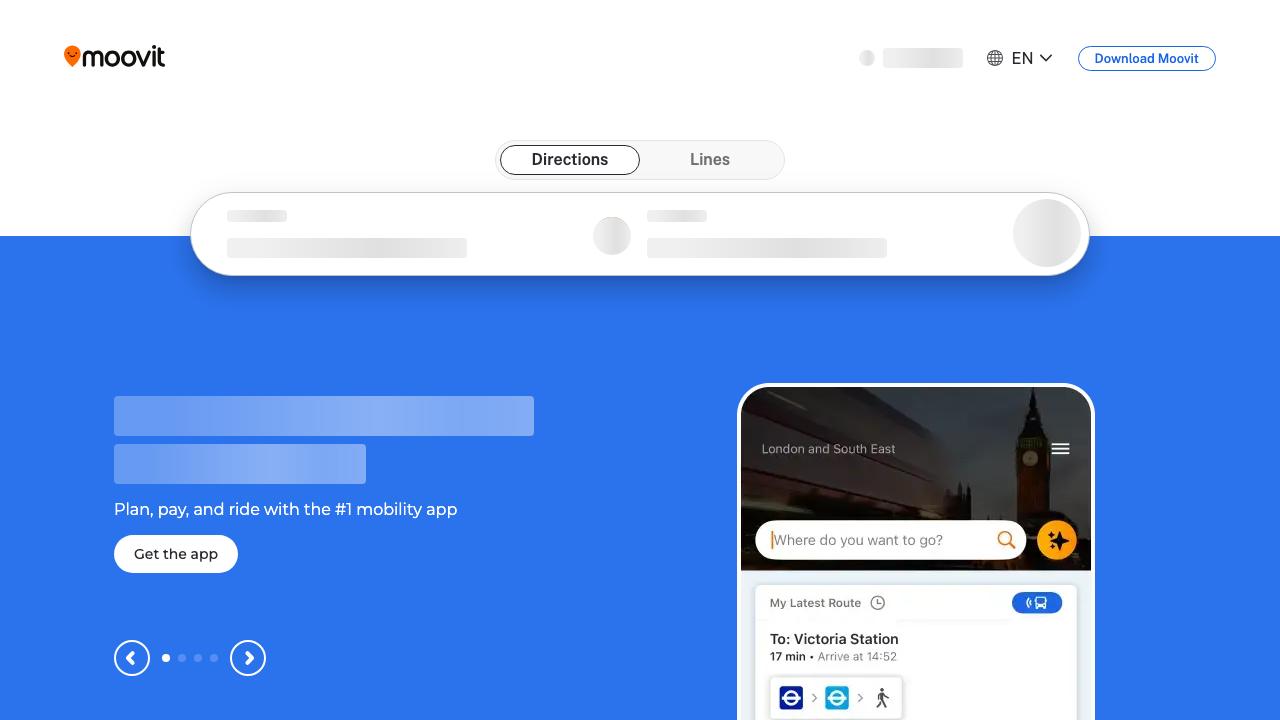Click the teal roundel line icon
The height and width of the screenshot is (720, 1280).
(x=837, y=698)
